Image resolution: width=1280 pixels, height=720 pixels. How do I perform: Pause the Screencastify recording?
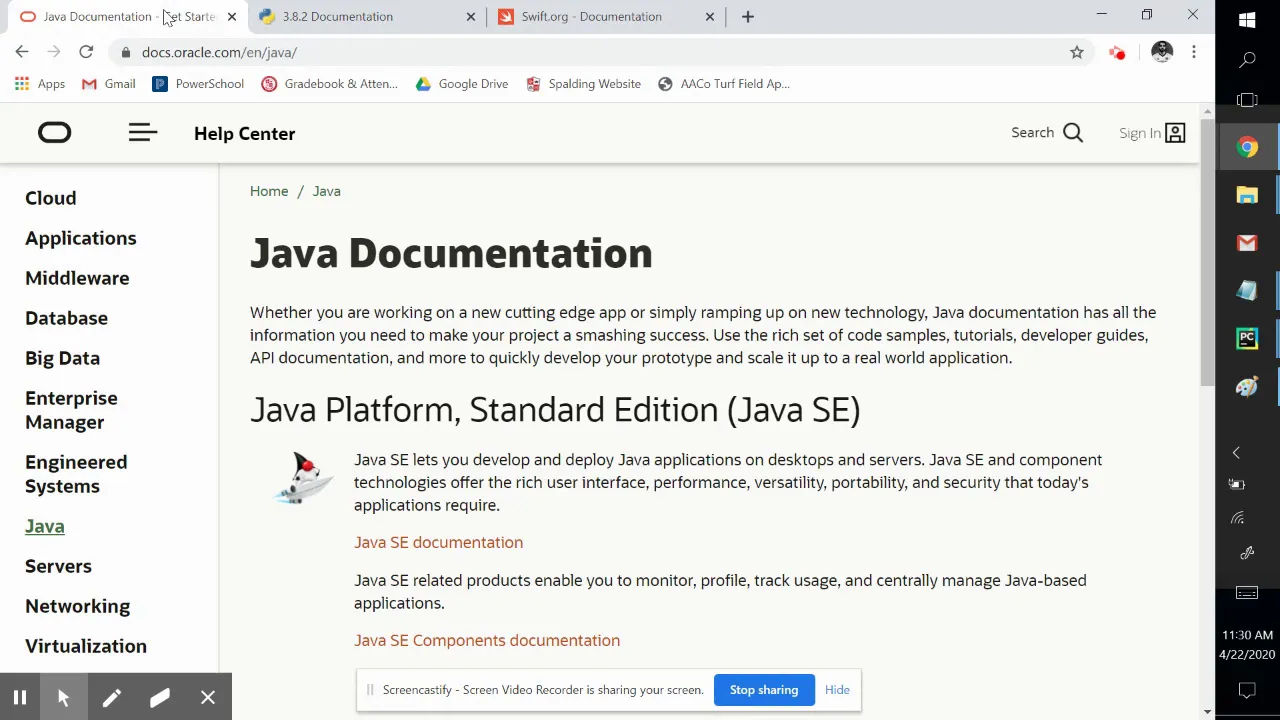click(19, 697)
